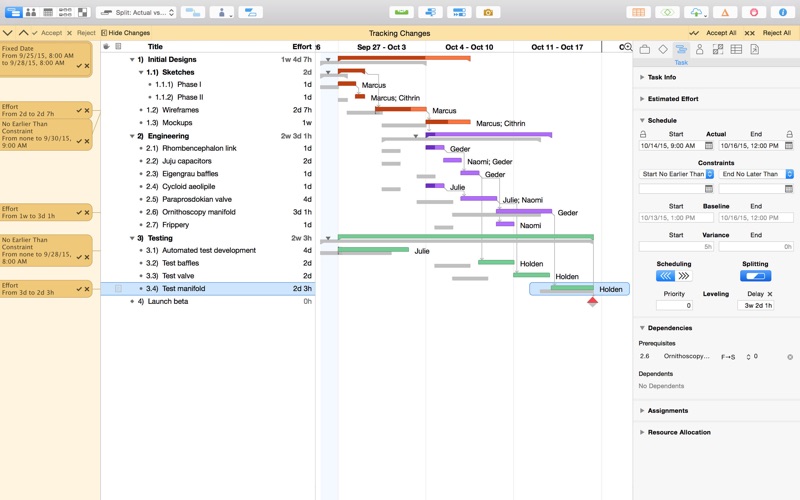Select the forward Scheduling direction button

tap(683, 276)
